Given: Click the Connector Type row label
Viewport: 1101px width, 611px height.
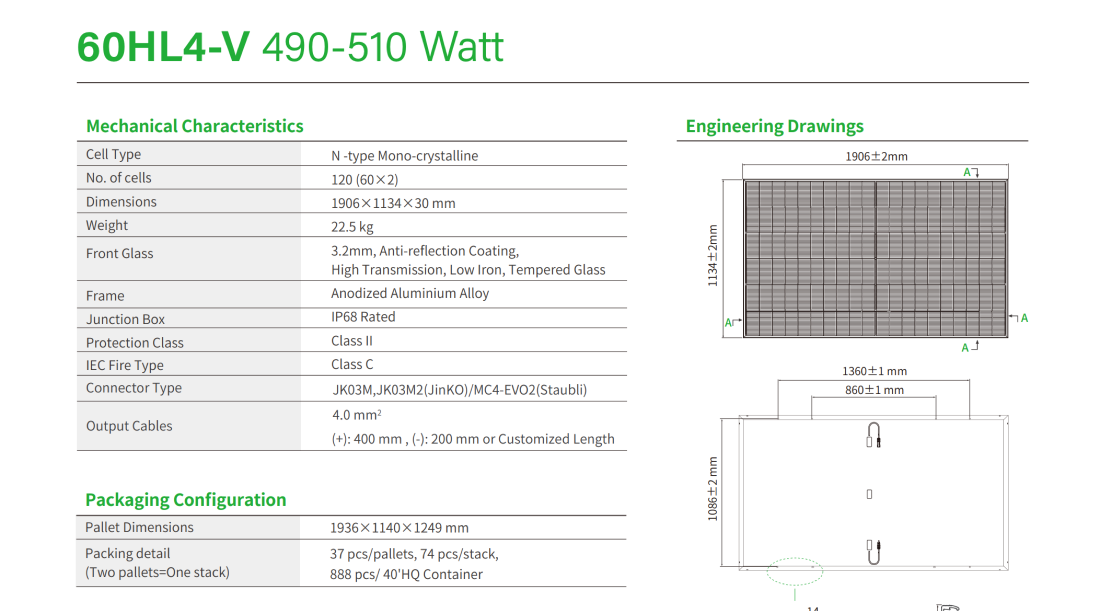Looking at the screenshot, I should tap(134, 388).
